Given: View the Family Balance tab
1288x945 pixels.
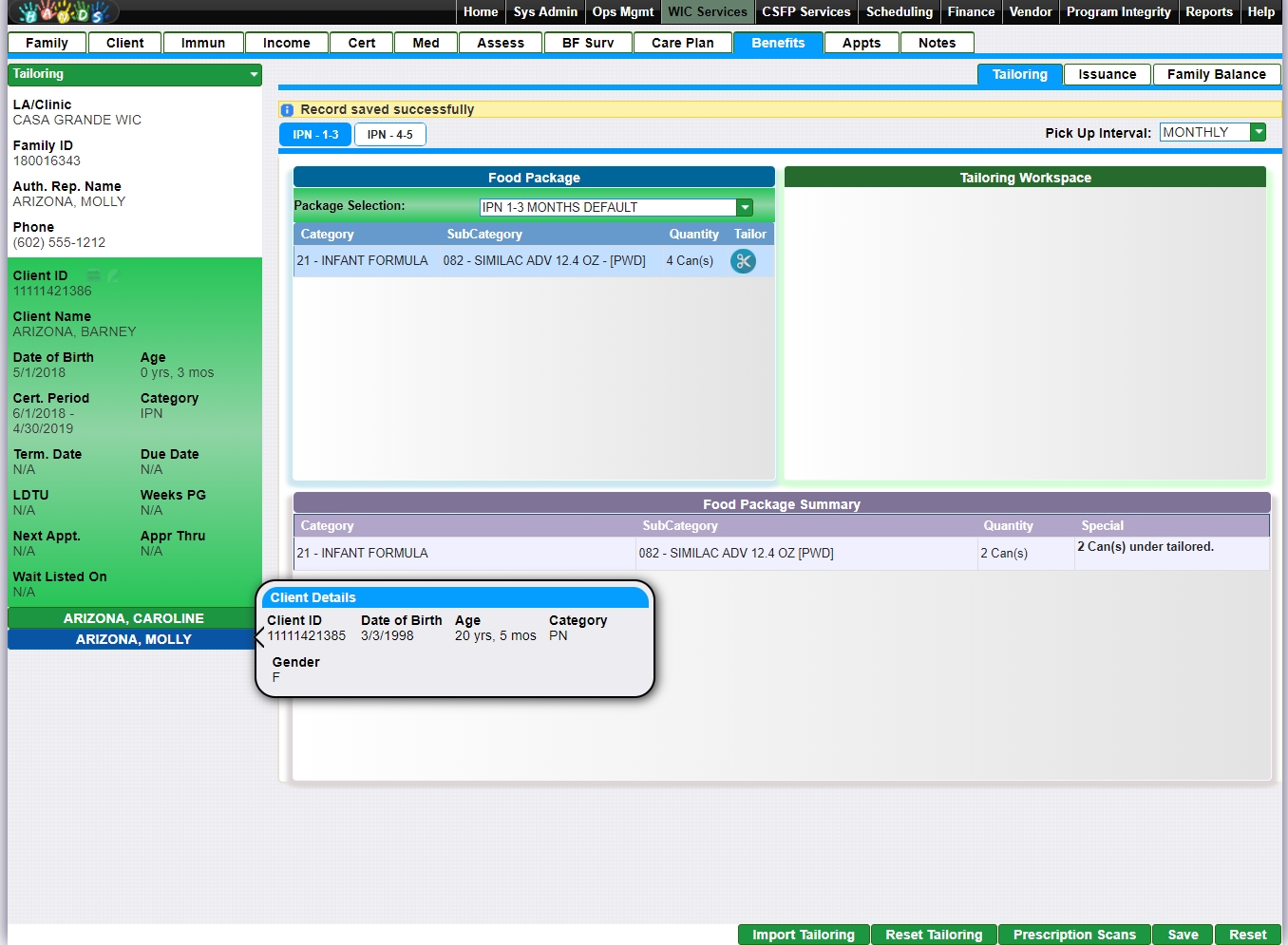Looking at the screenshot, I should 1216,74.
